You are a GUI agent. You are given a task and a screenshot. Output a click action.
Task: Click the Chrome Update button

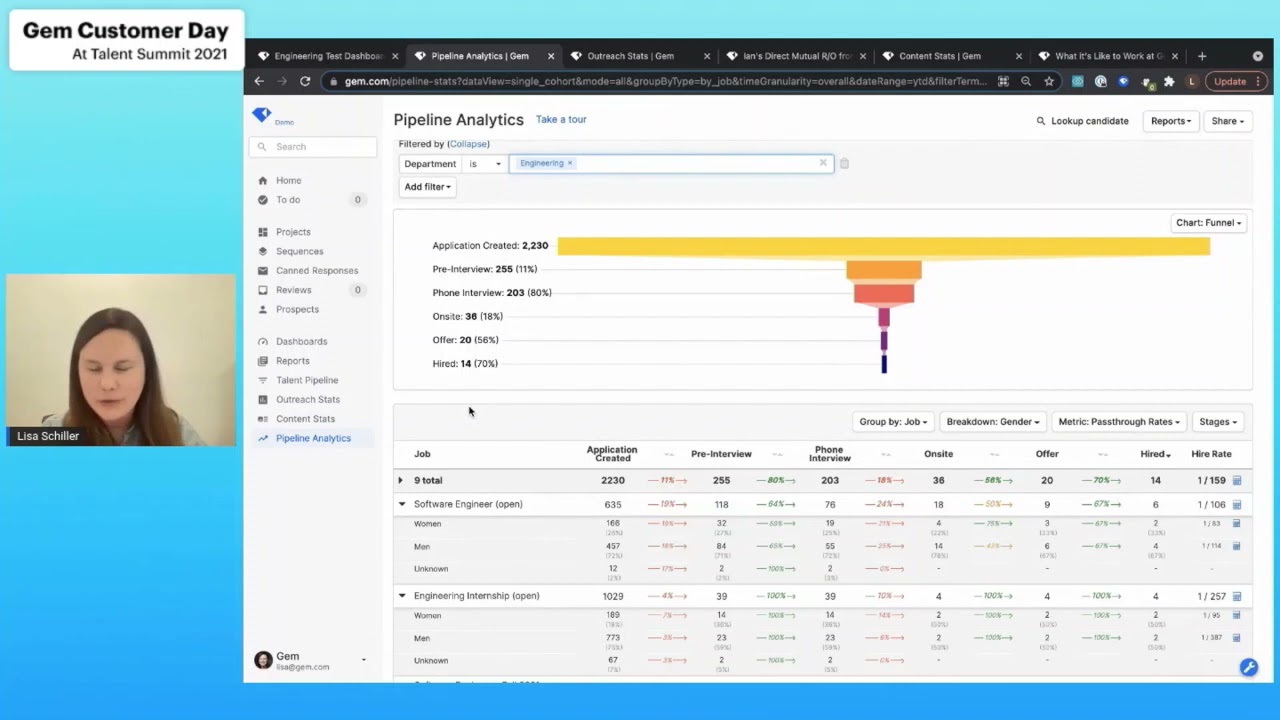click(1234, 82)
